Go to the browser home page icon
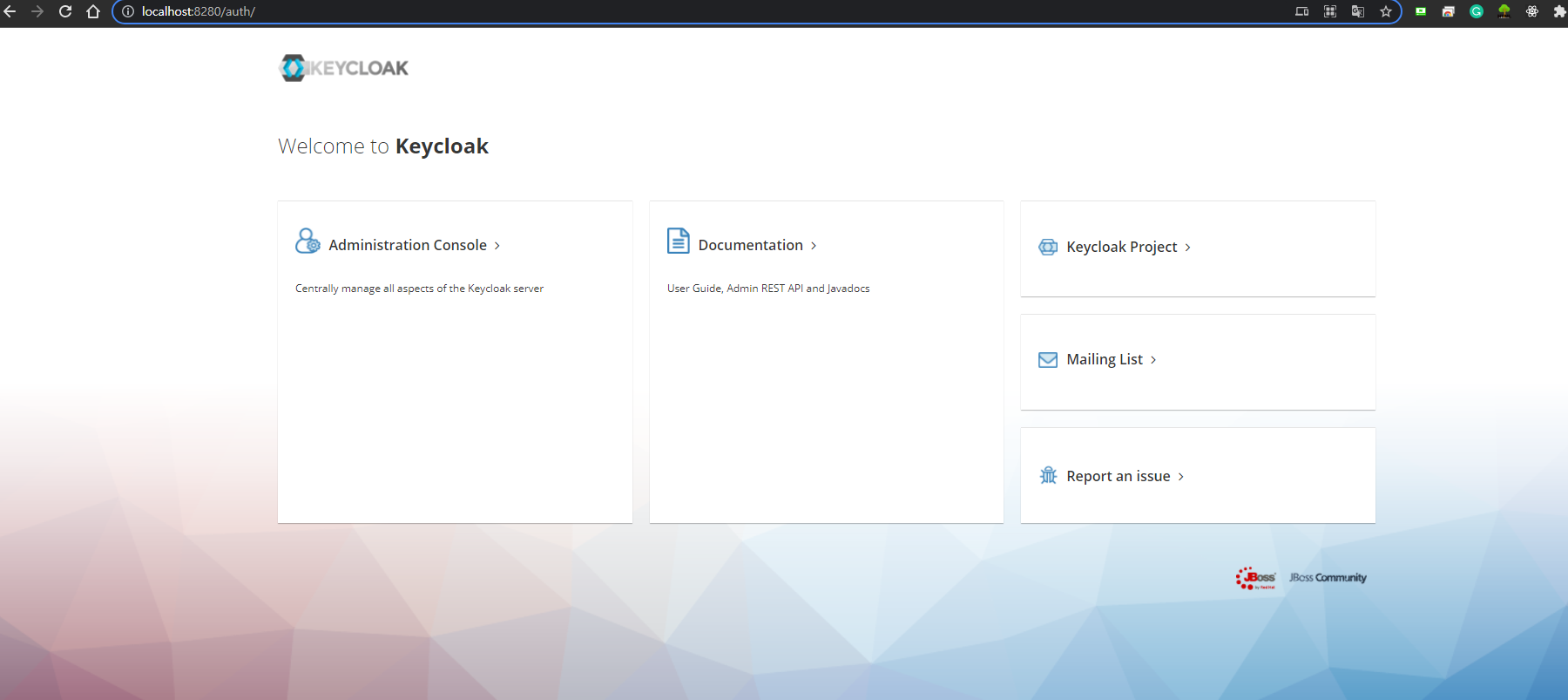1568x700 pixels. [x=93, y=11]
